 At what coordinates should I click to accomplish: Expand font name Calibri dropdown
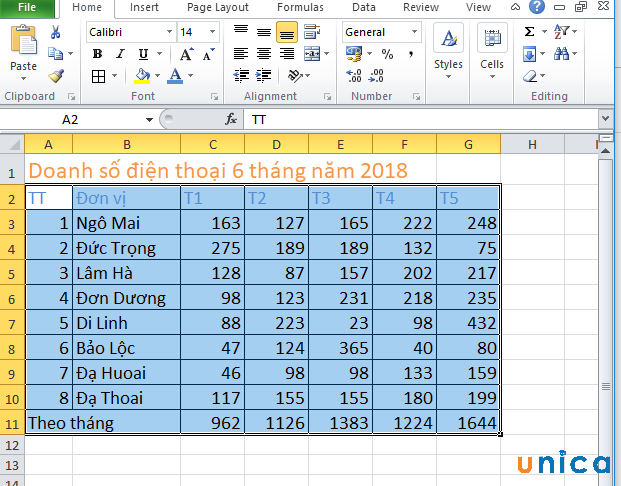(x=170, y=32)
